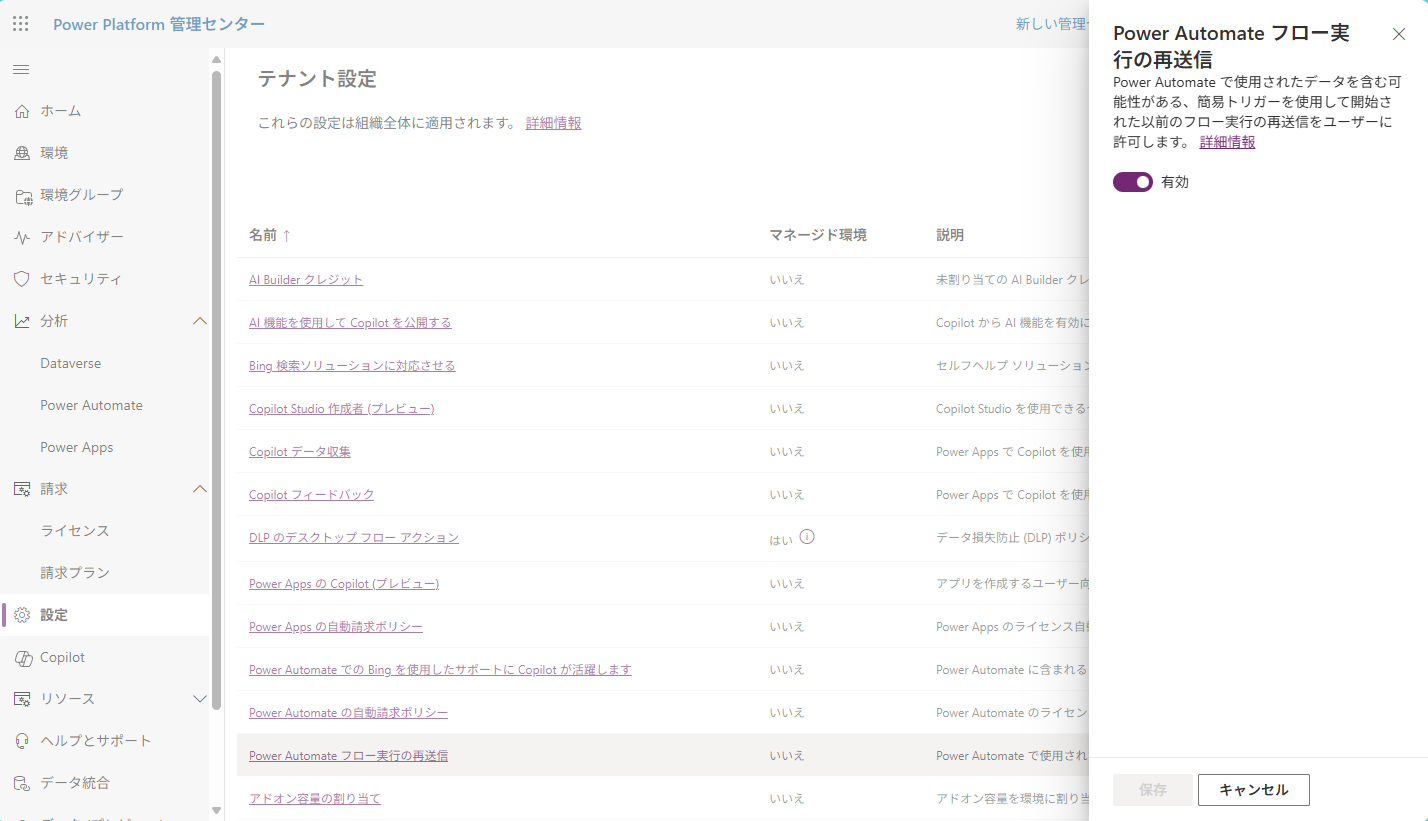Open Power Apps の Copilot (プレビュー) setting
The image size is (1428, 821).
[344, 584]
